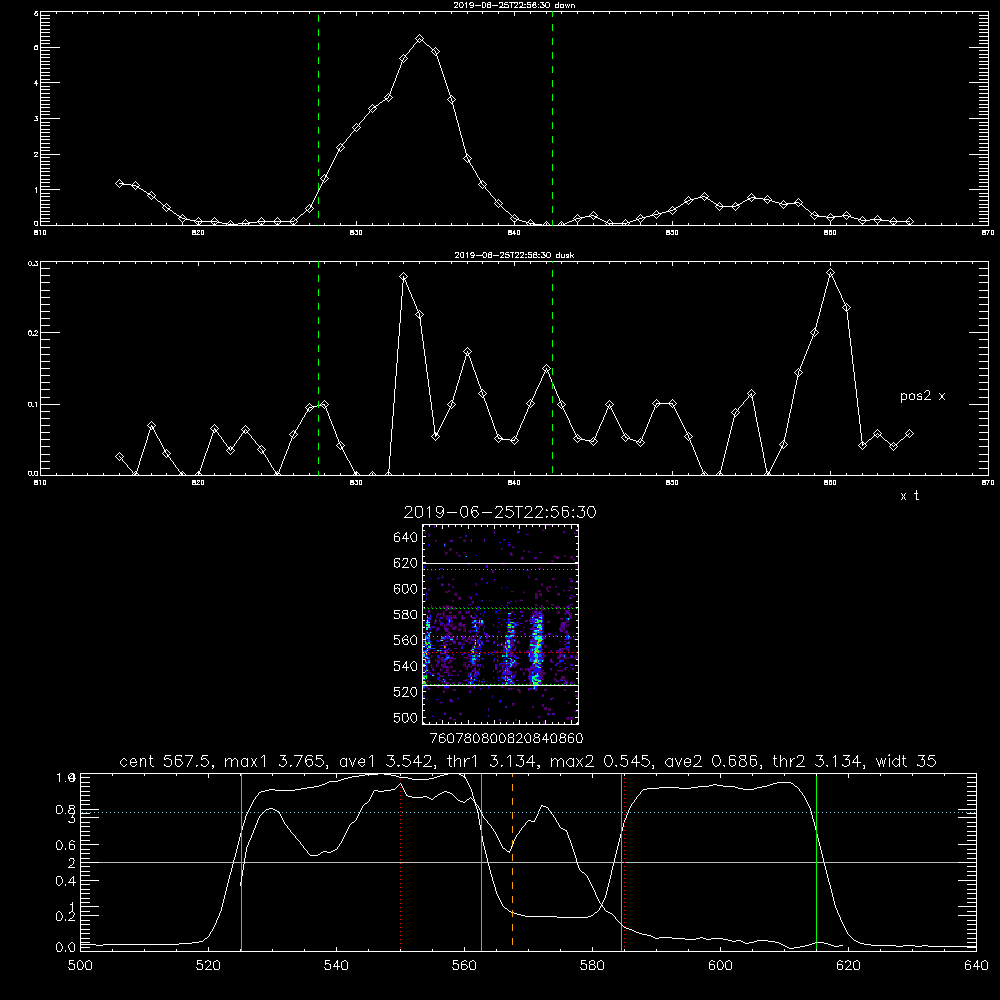This screenshot has width=1000, height=1000.
Task: Click the orange dashed center line near 567.5
Action: [512, 861]
